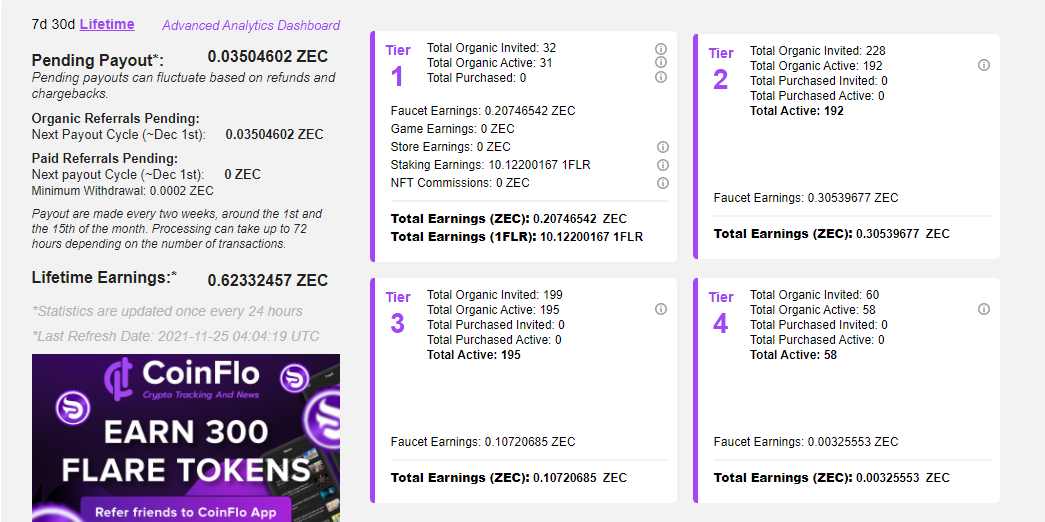This screenshot has height=522, width=1045.
Task: Click info icon beside Tier 1 Total Organic Invited
Action: [661, 48]
